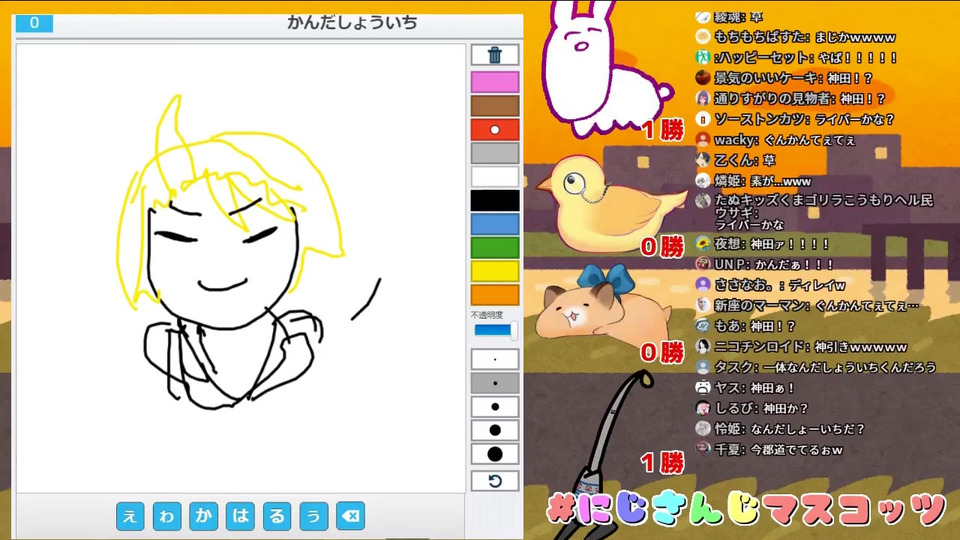This screenshot has width=960, height=540.
Task: Select the red color swatch
Action: click(495, 129)
